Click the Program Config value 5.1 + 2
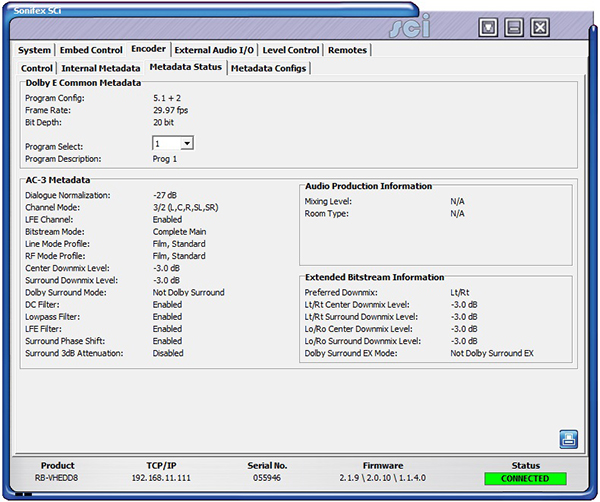The height and width of the screenshot is (502, 600). (167, 98)
